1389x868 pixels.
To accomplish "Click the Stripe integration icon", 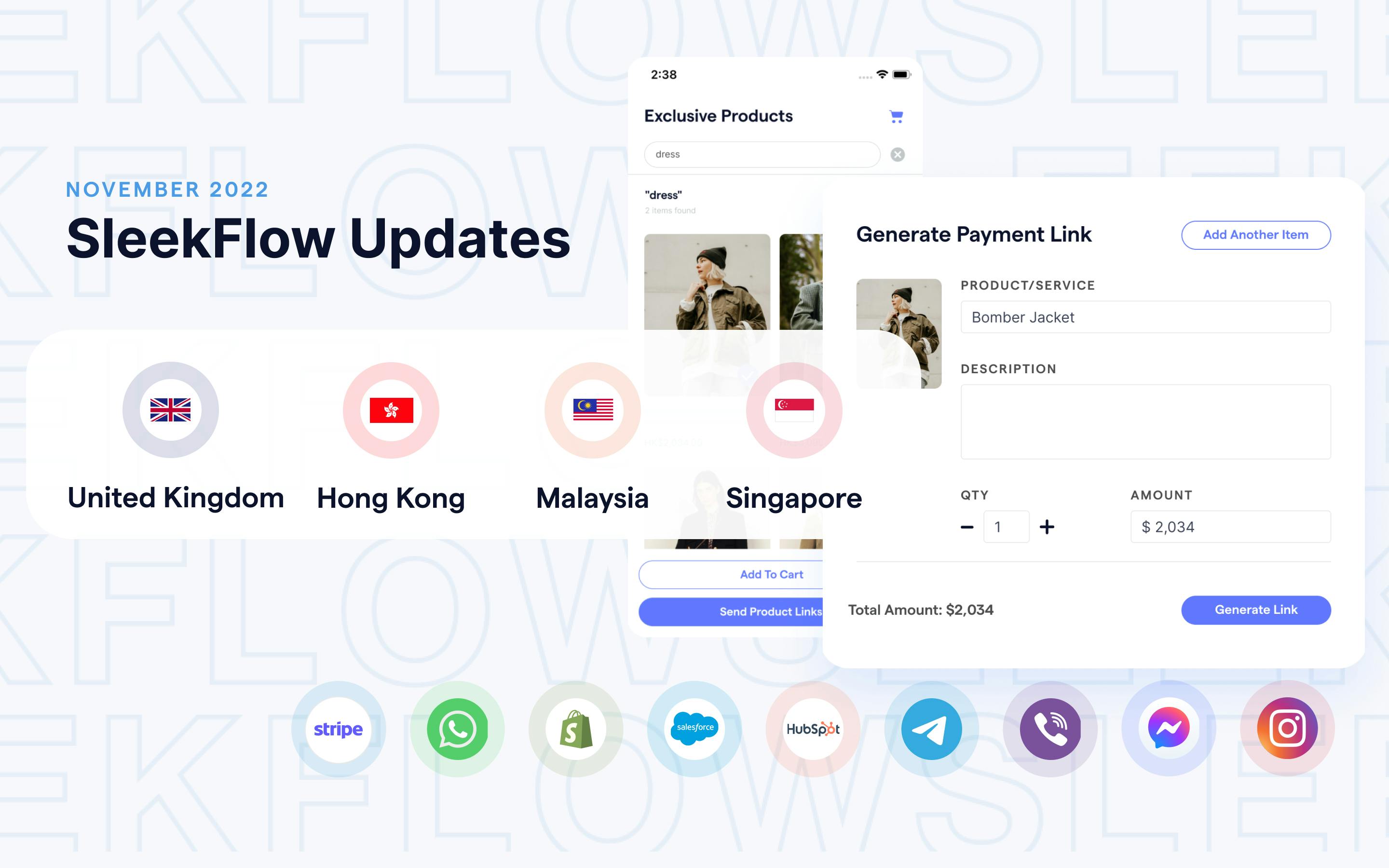I will tap(340, 729).
